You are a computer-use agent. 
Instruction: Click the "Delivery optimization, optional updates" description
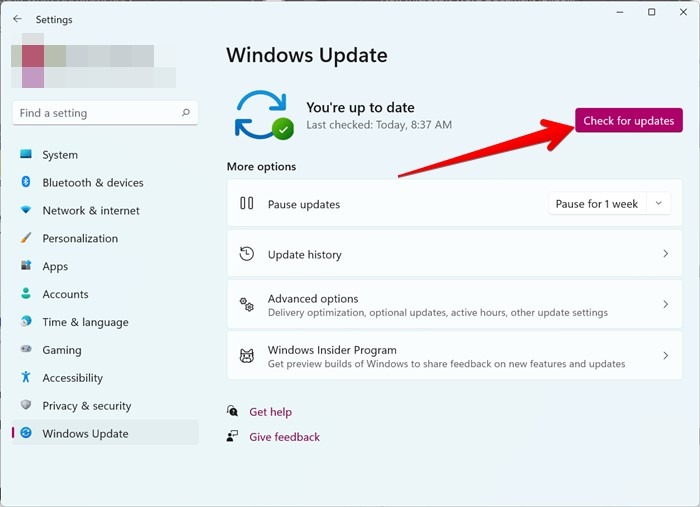tap(438, 312)
